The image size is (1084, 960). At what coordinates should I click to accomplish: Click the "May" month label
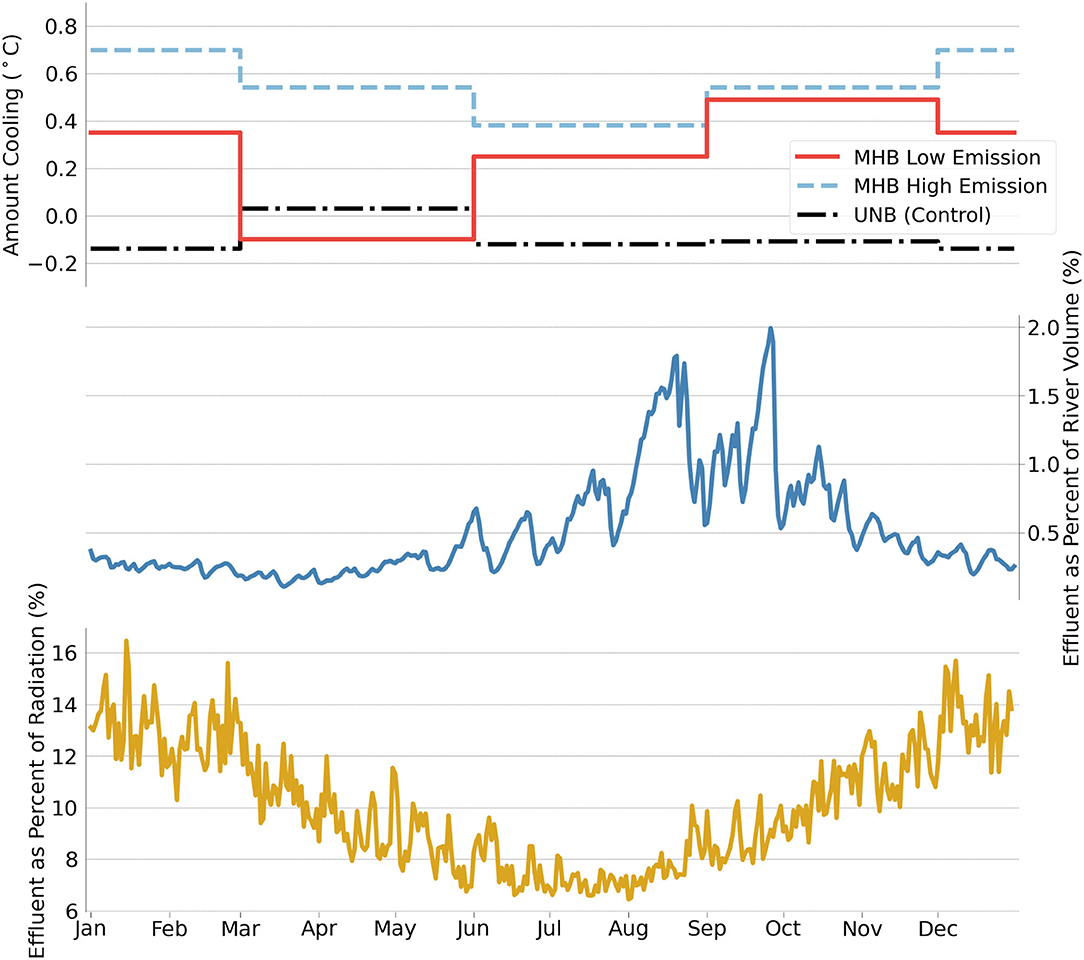coord(395,930)
